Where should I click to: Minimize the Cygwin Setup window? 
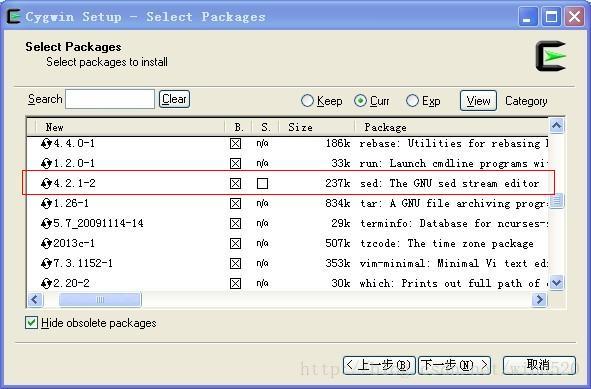(527, 17)
